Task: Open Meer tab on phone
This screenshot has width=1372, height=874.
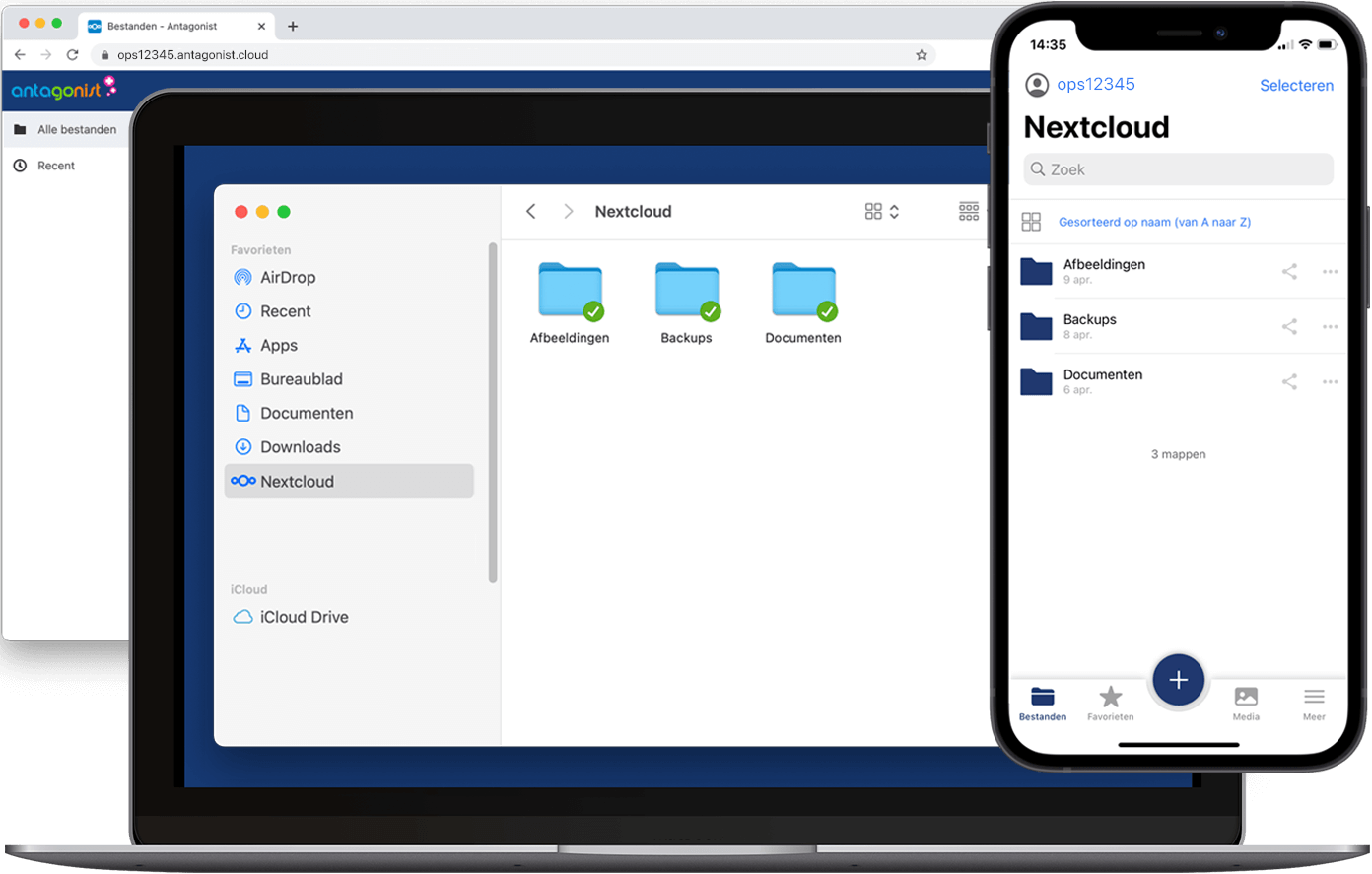Action: pos(1314,704)
